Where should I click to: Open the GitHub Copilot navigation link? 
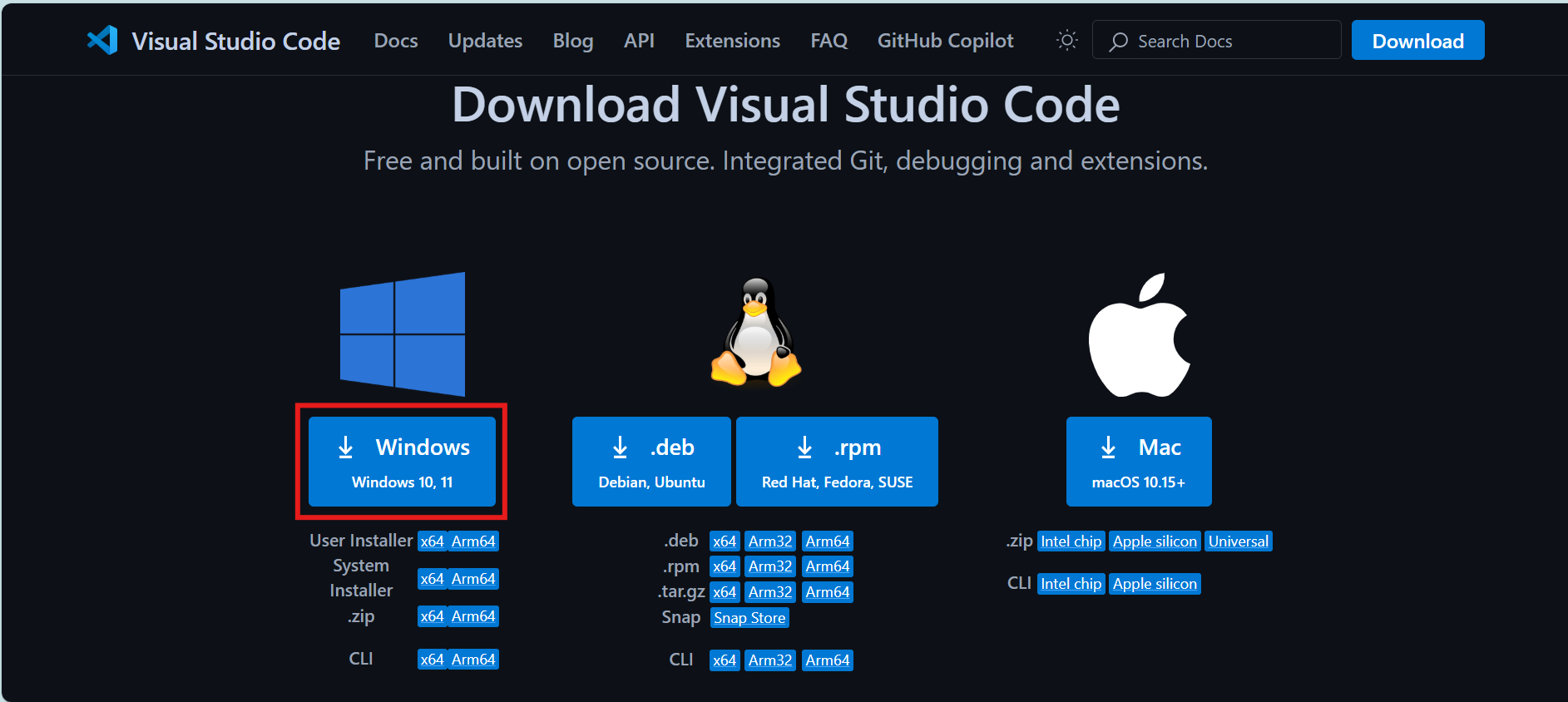tap(945, 41)
